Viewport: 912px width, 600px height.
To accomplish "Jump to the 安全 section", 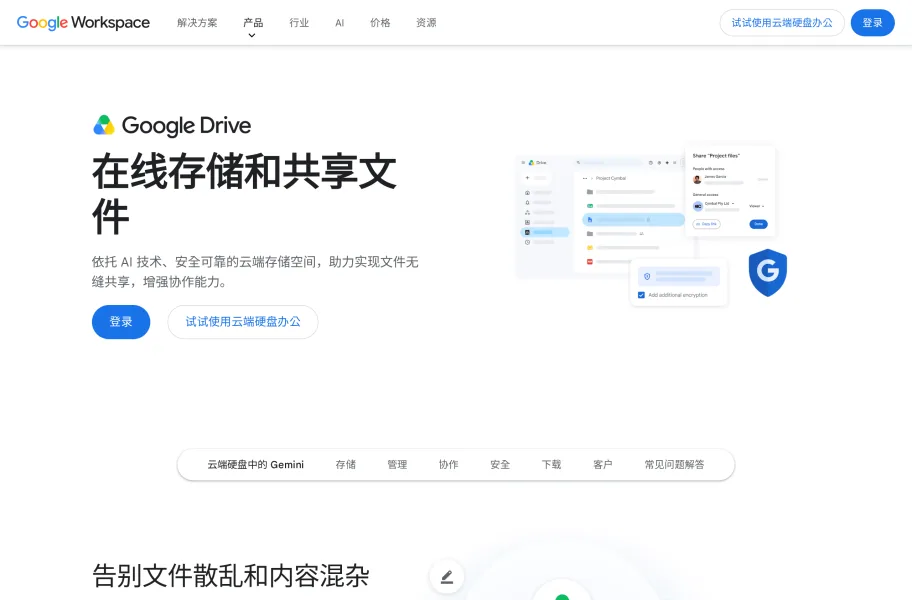I will click(x=500, y=465).
